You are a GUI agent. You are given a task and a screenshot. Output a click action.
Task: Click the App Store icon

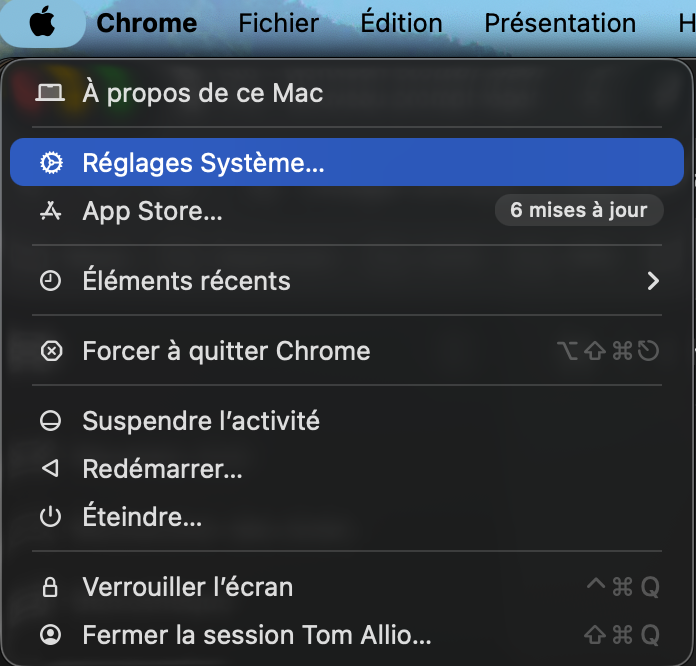tap(50, 211)
